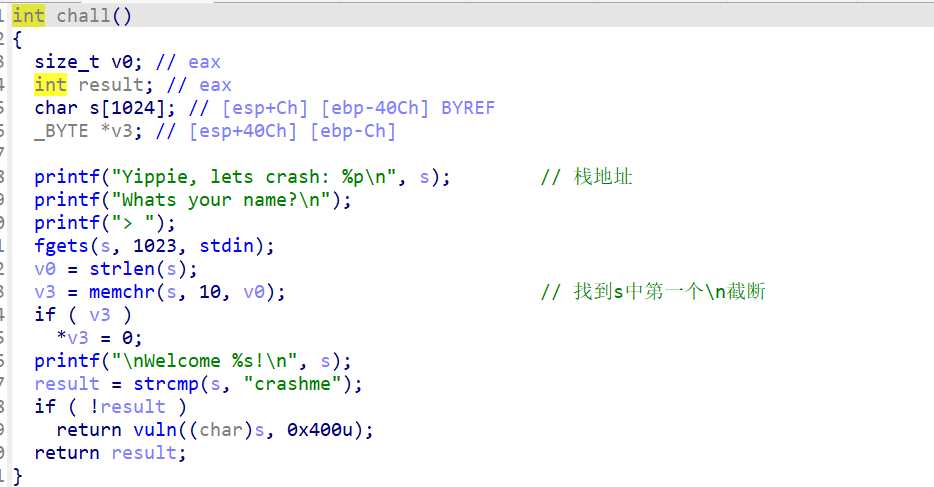Select the 栈地址 comment
The image size is (934, 487).
pos(603,177)
